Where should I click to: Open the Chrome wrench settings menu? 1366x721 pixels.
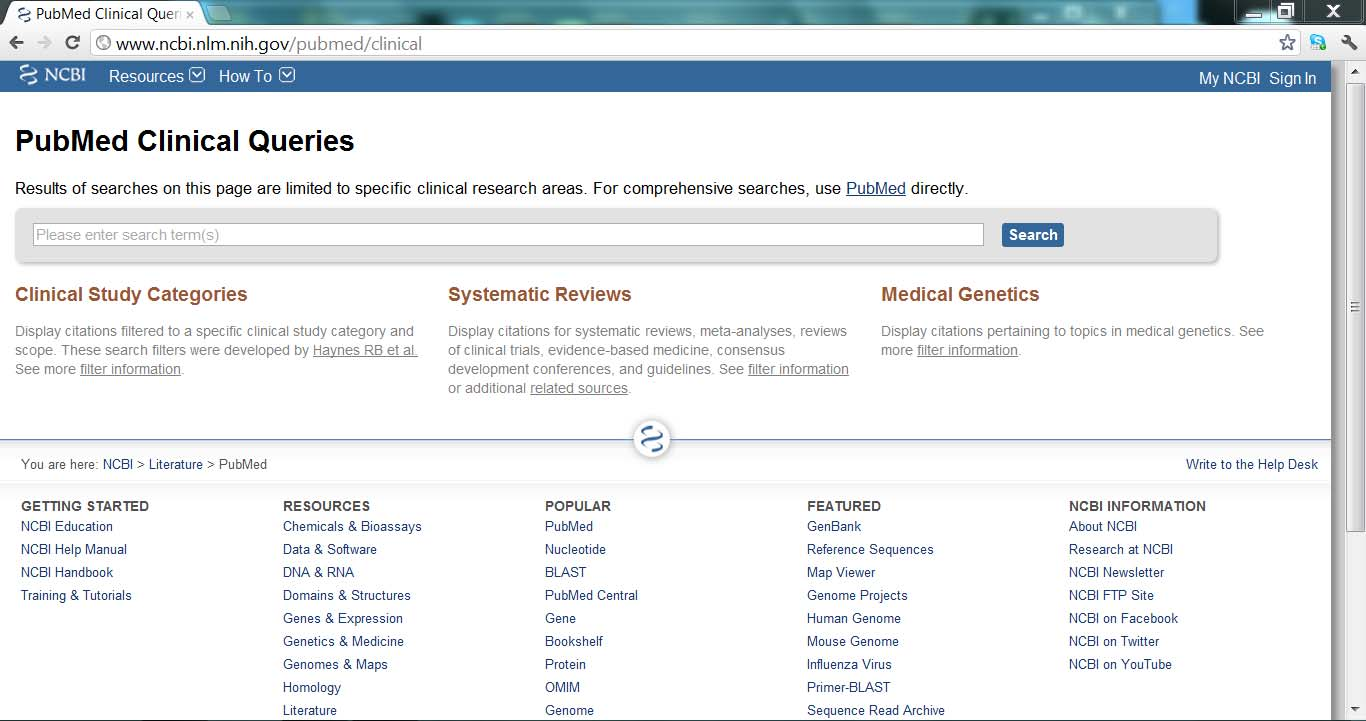click(1349, 43)
